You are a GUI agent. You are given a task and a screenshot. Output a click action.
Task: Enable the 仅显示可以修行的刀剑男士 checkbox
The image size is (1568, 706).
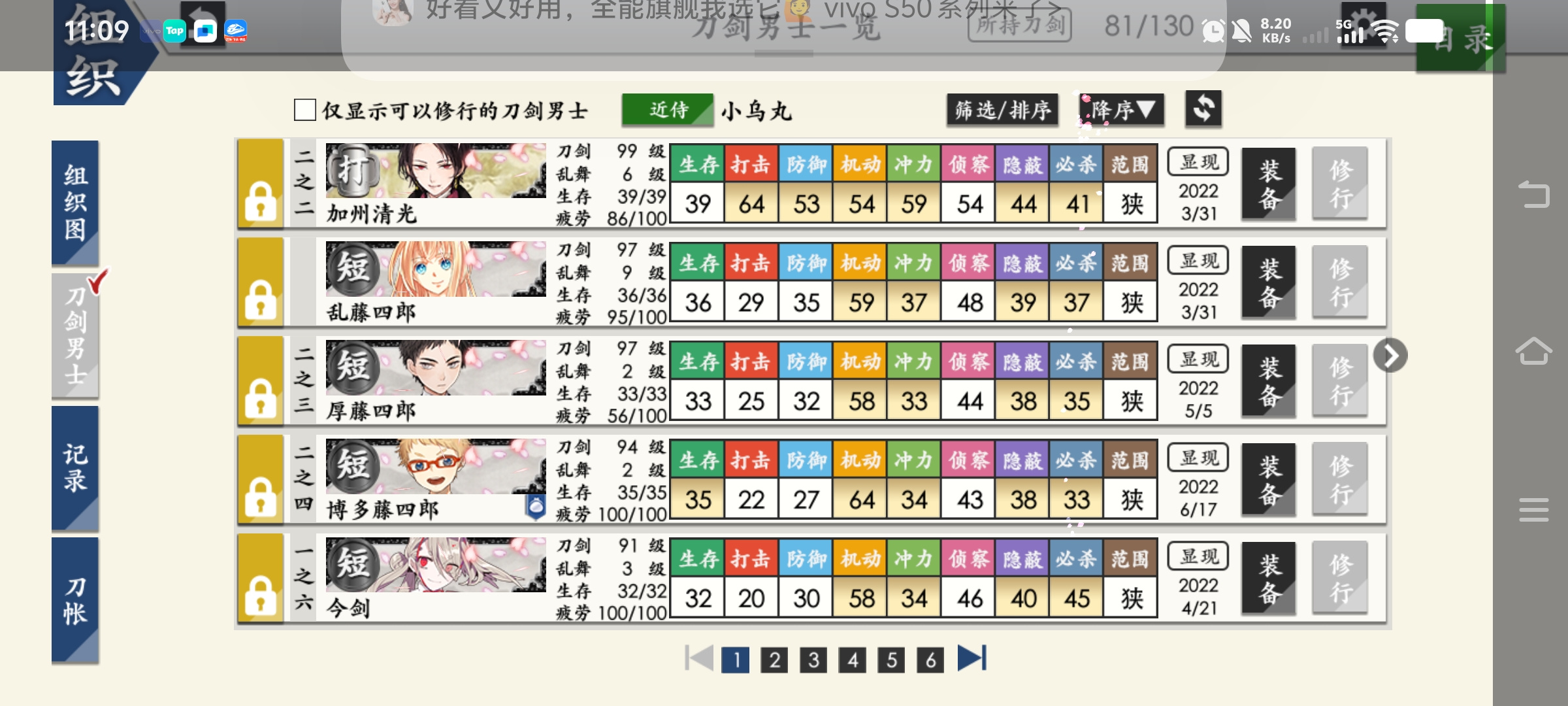(x=304, y=110)
